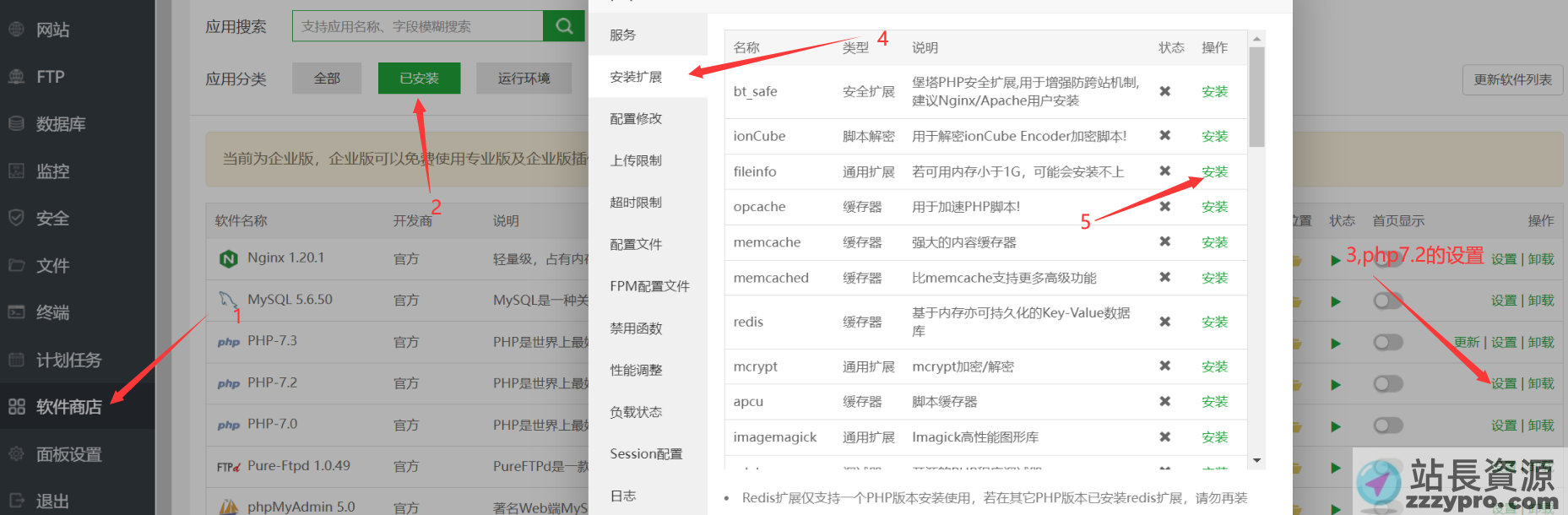Click 卸载 in the Nginx row

pos(1541,259)
